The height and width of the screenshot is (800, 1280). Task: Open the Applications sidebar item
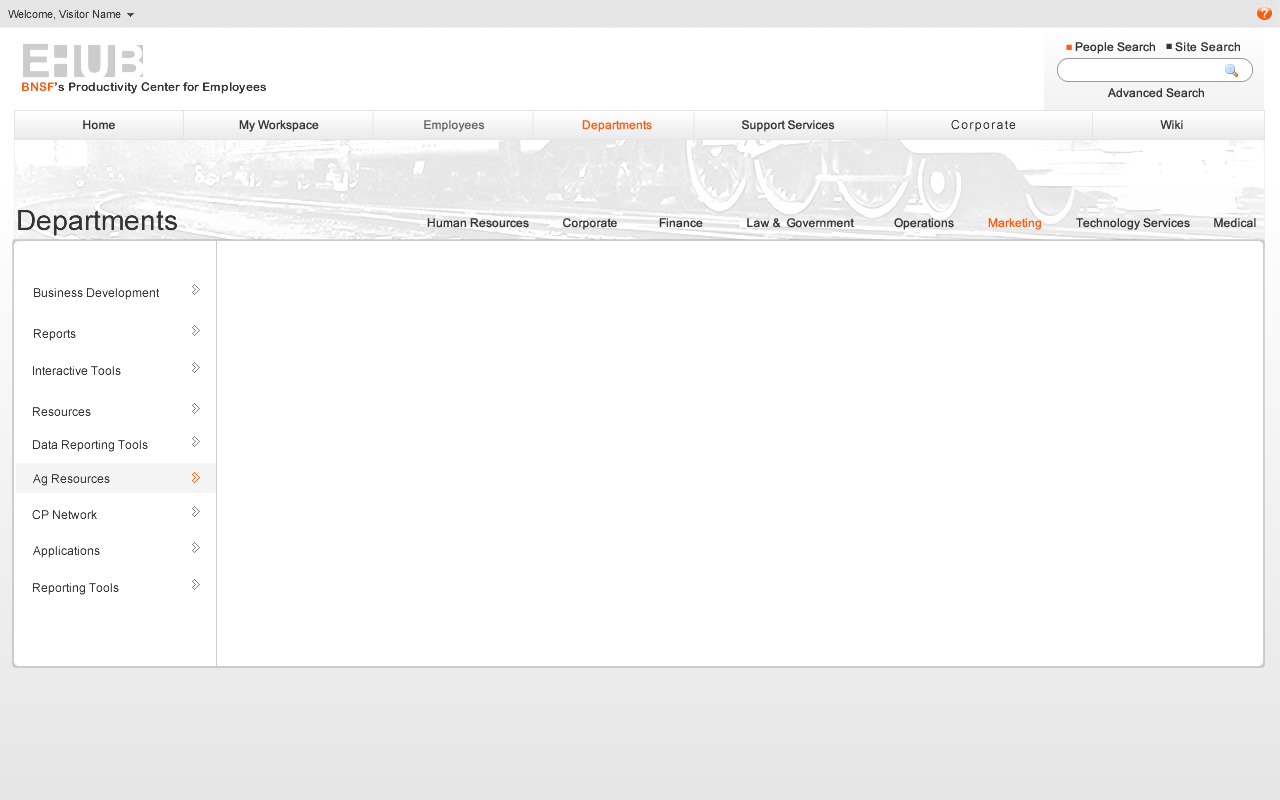[x=66, y=551]
